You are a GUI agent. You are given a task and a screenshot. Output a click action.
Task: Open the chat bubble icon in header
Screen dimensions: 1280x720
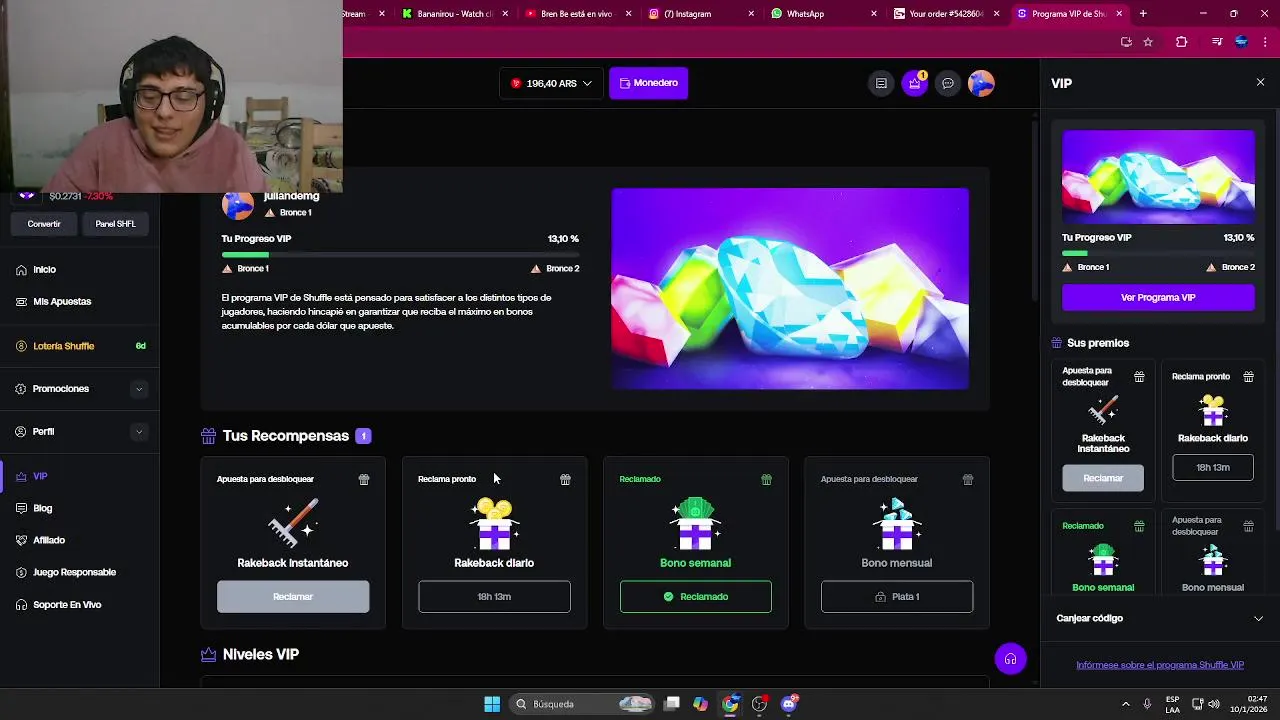(948, 83)
